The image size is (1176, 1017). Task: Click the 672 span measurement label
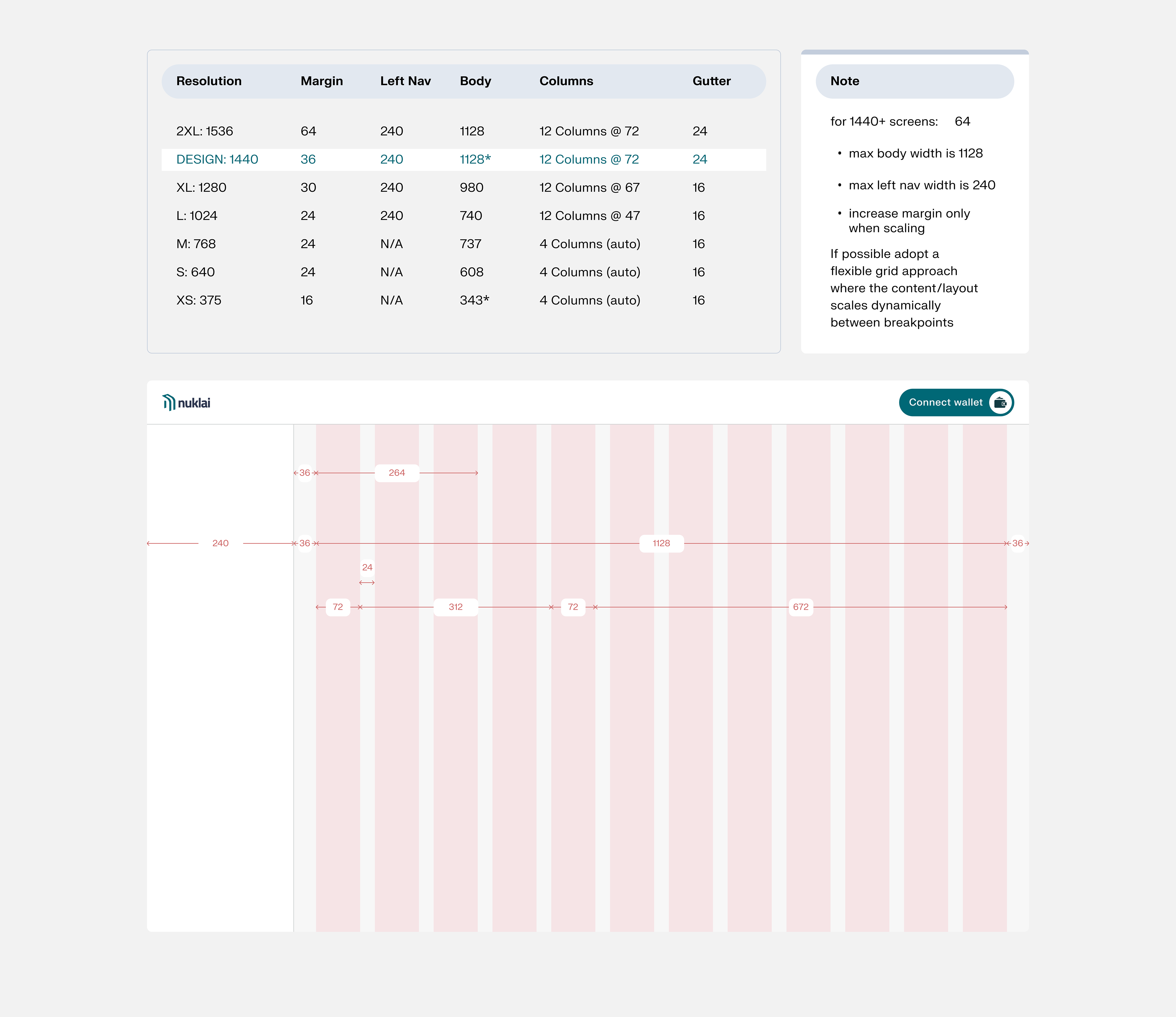coord(801,607)
